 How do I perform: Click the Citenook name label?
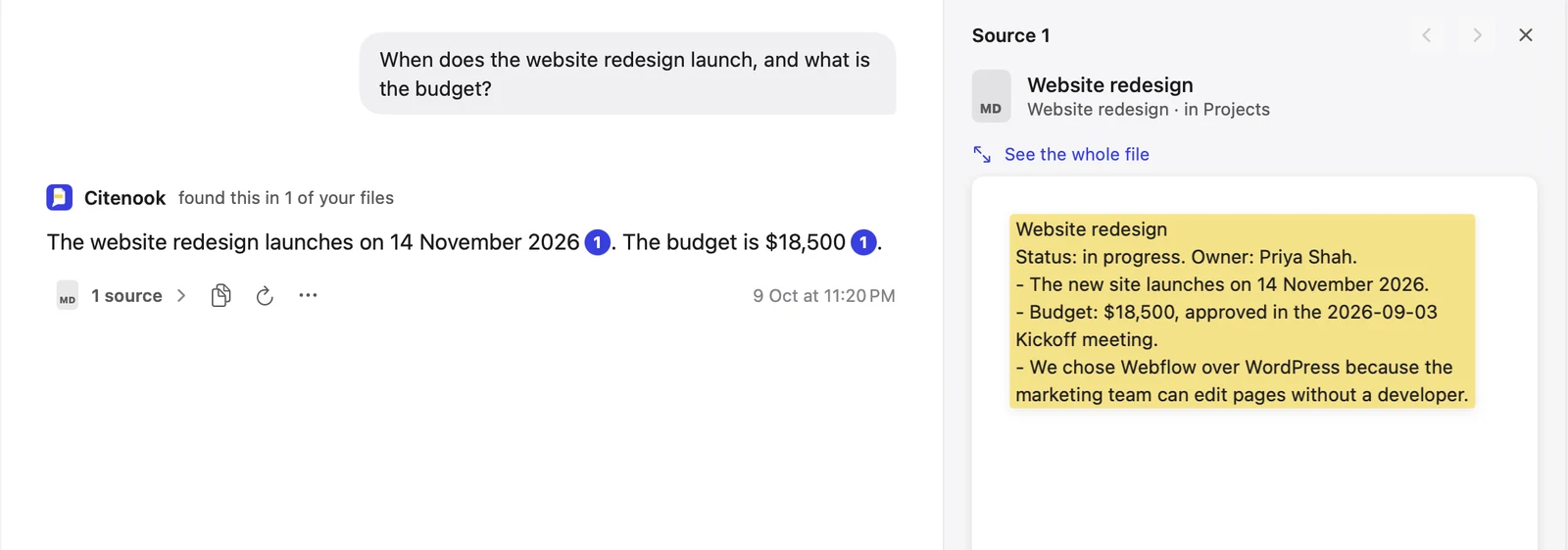coord(125,197)
